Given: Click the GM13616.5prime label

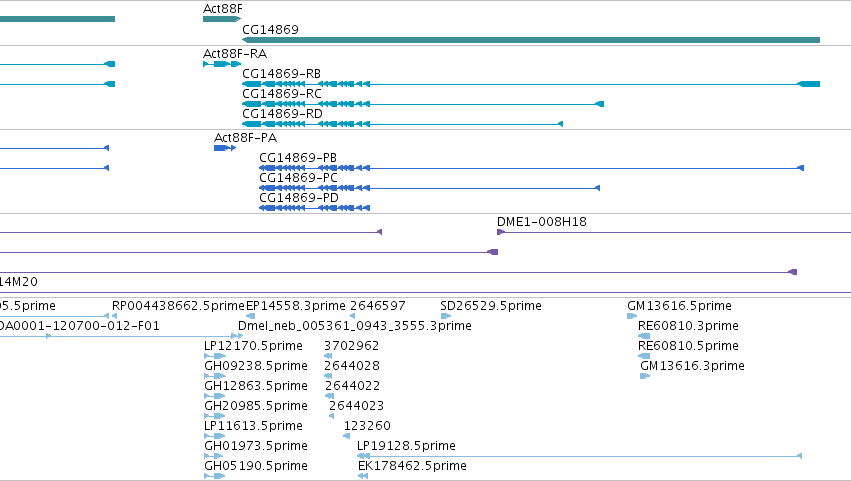Looking at the screenshot, I should tap(679, 306).
